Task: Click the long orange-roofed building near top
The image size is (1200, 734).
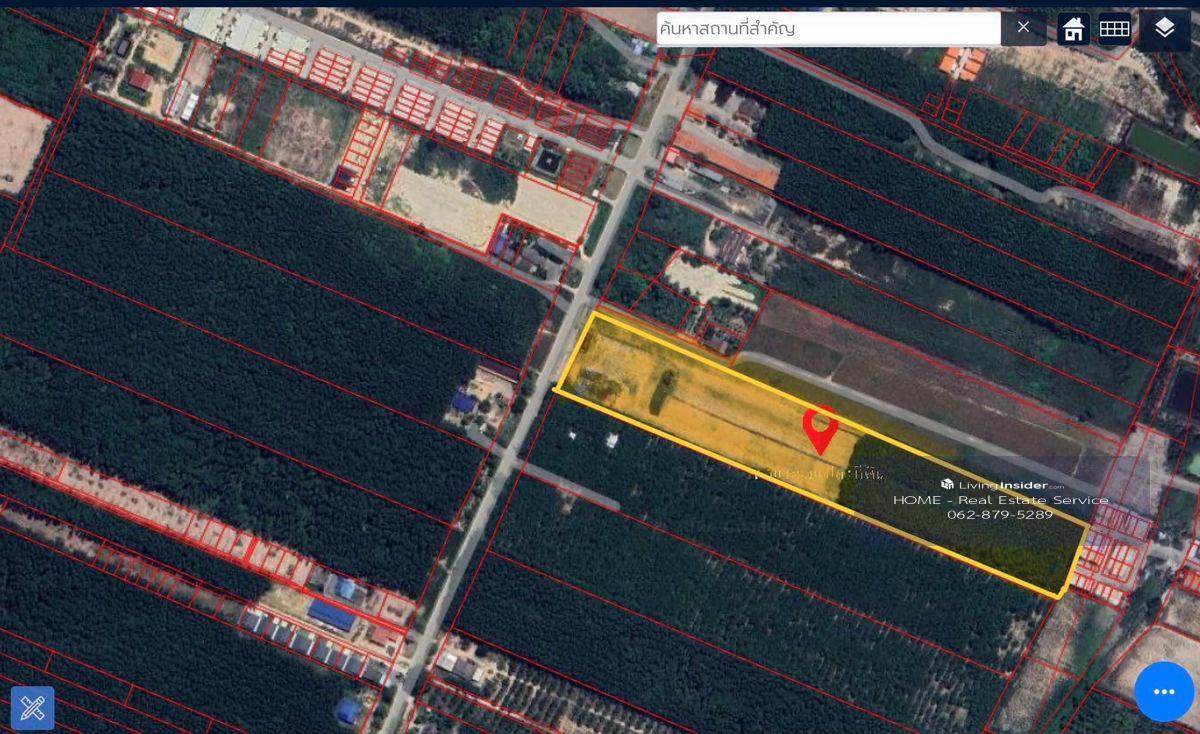Action: coord(727,160)
